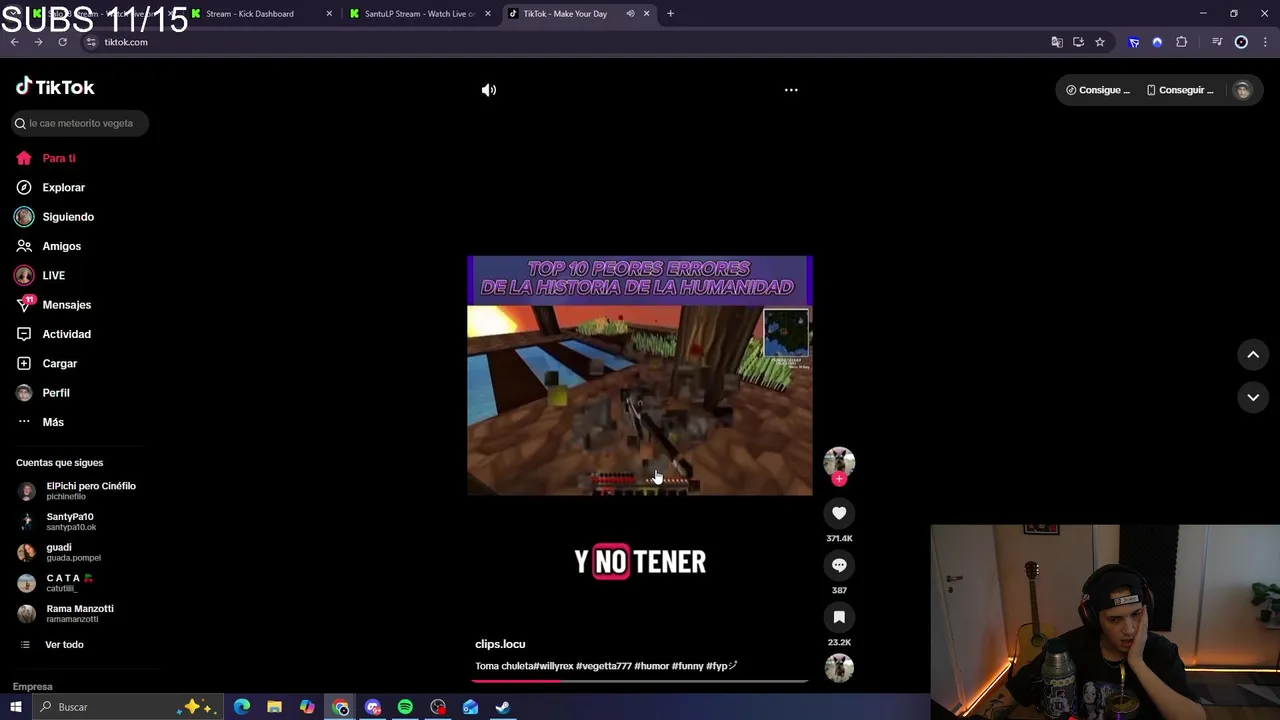The image size is (1280, 720).
Task: Focus the TikTok search field
Action: coord(80,123)
